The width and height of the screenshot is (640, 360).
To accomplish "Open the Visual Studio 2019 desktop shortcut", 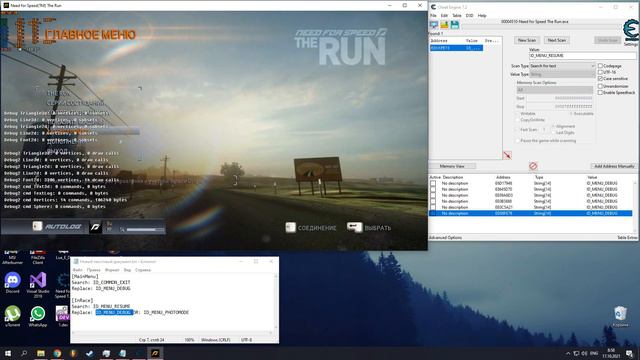I will point(38,283).
